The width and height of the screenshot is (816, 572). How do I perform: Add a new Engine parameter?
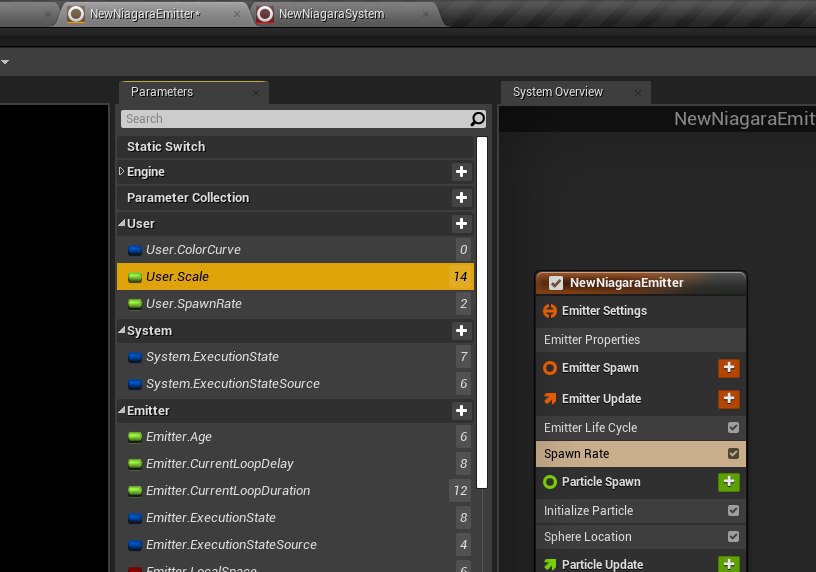point(461,172)
